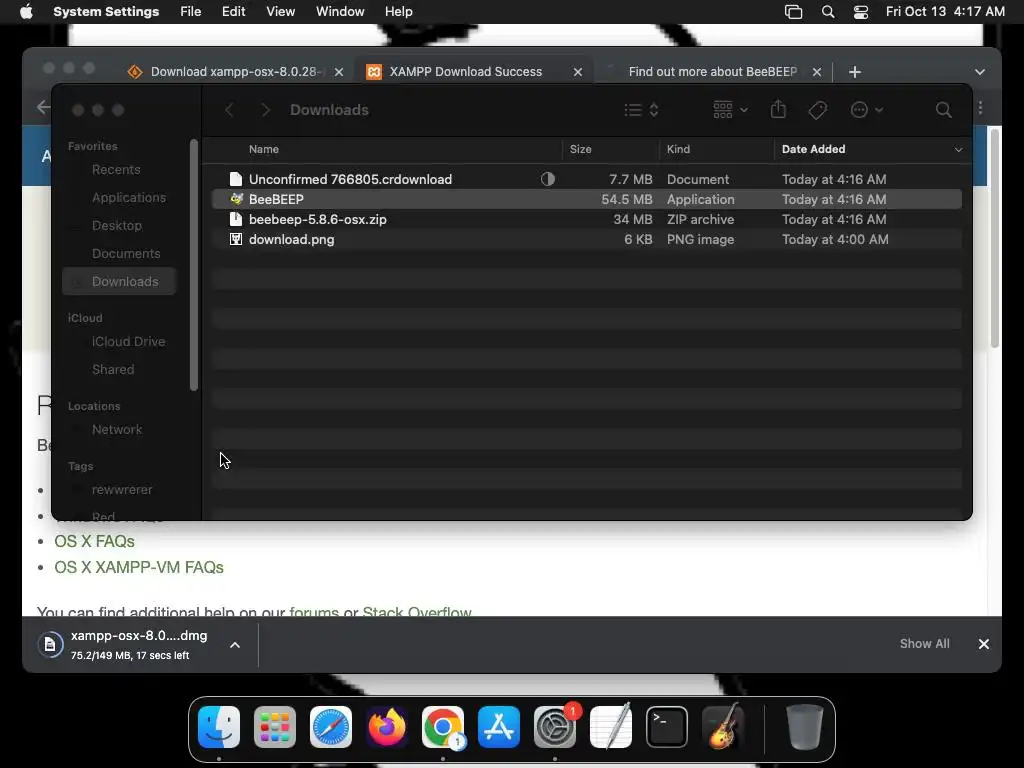Select Network in Finder sidebar

[119, 430]
